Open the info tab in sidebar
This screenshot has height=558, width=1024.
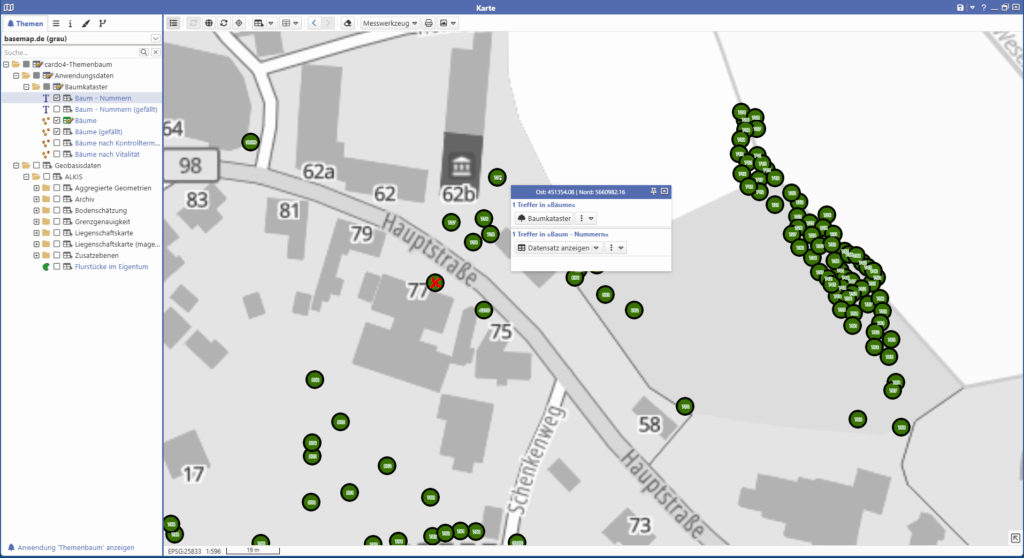click(70, 22)
